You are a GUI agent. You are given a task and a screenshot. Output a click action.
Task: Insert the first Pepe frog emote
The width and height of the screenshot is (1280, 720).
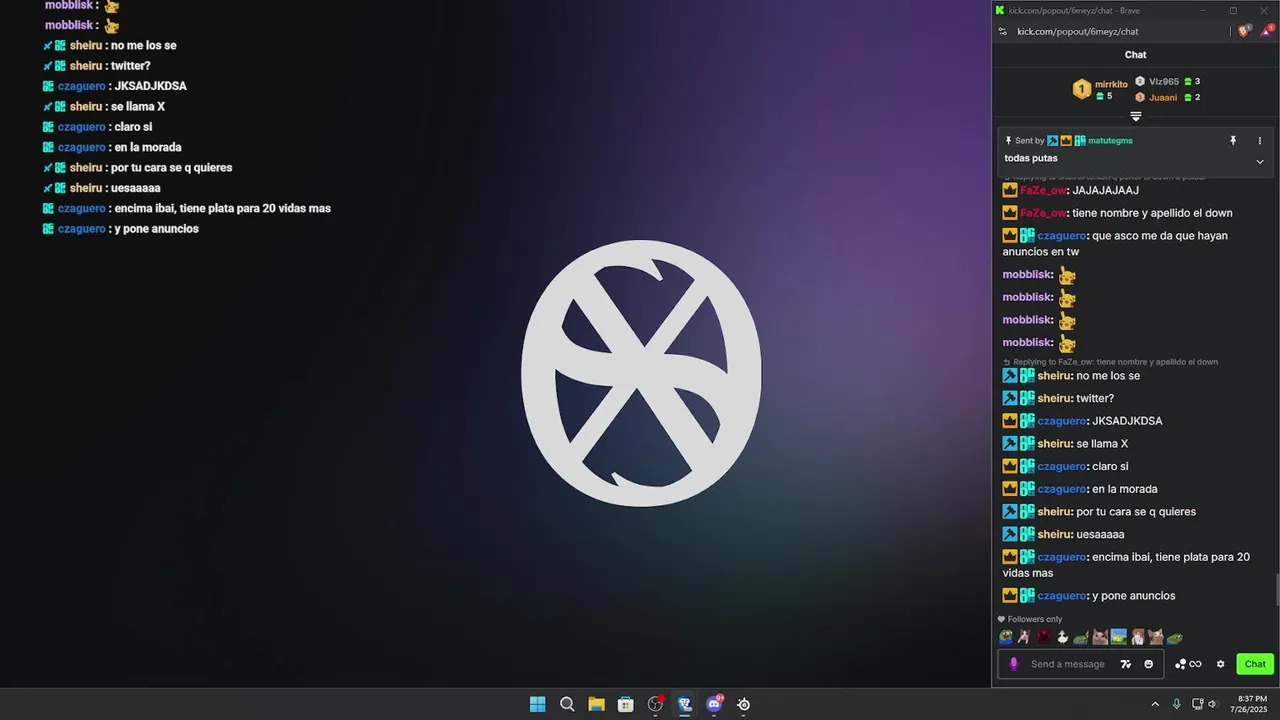(1006, 637)
